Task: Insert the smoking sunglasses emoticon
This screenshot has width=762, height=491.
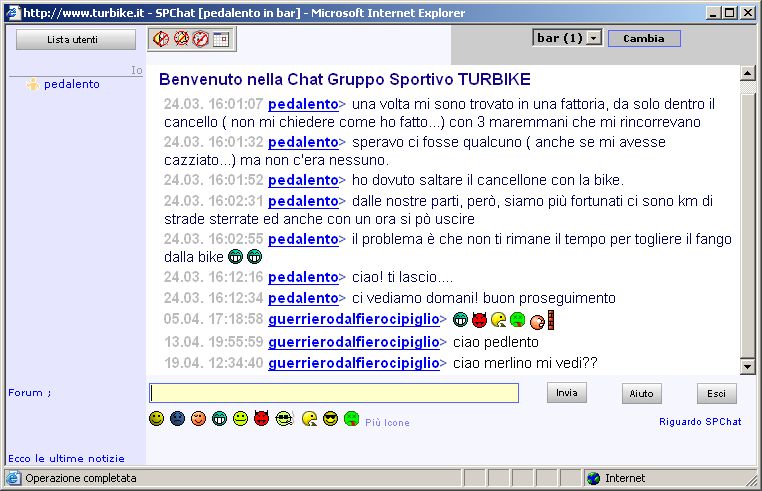Action: click(x=284, y=419)
